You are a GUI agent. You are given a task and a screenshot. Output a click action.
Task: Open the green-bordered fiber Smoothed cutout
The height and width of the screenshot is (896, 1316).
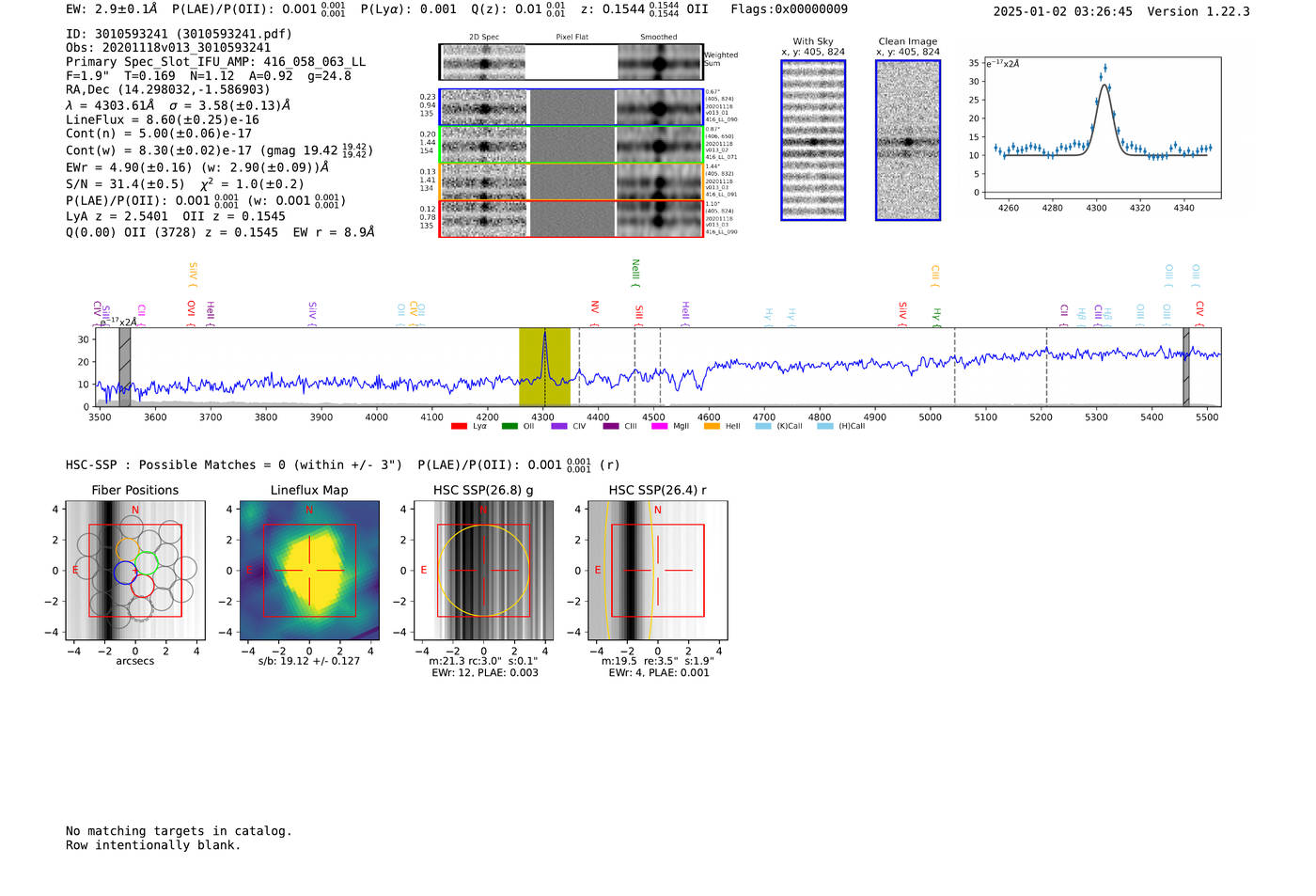660,145
